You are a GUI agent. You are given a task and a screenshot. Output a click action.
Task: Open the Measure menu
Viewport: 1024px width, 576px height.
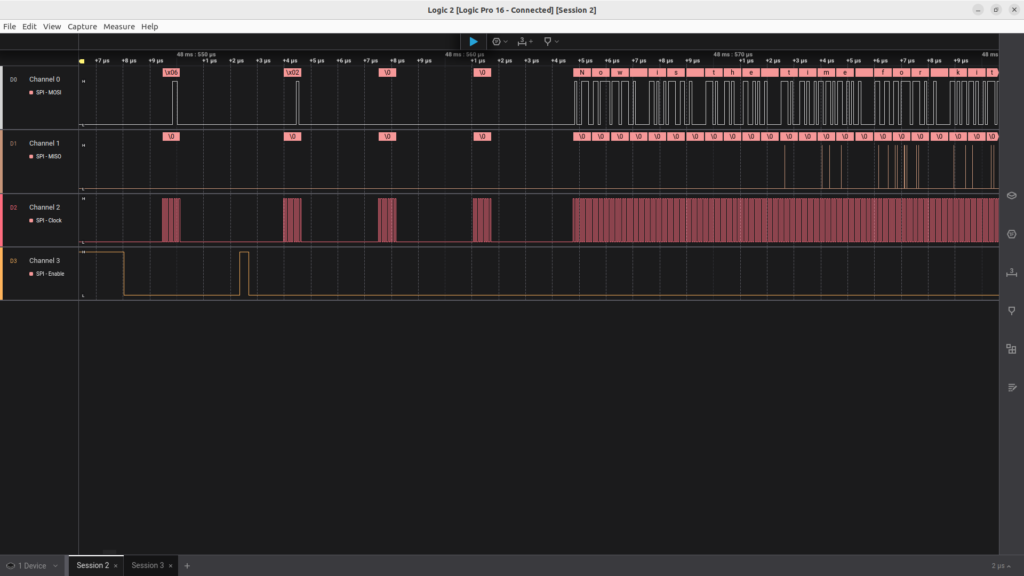[x=119, y=27]
